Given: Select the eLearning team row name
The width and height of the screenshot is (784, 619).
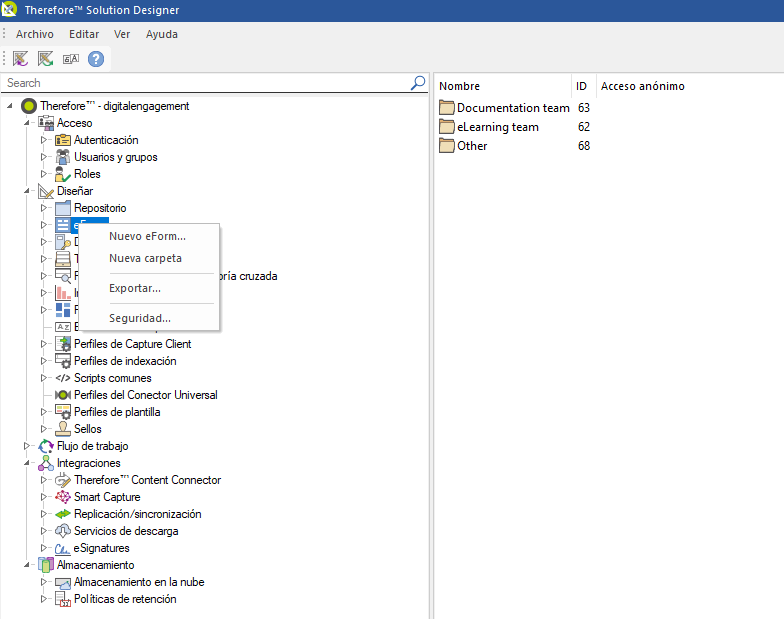Looking at the screenshot, I should click(498, 126).
